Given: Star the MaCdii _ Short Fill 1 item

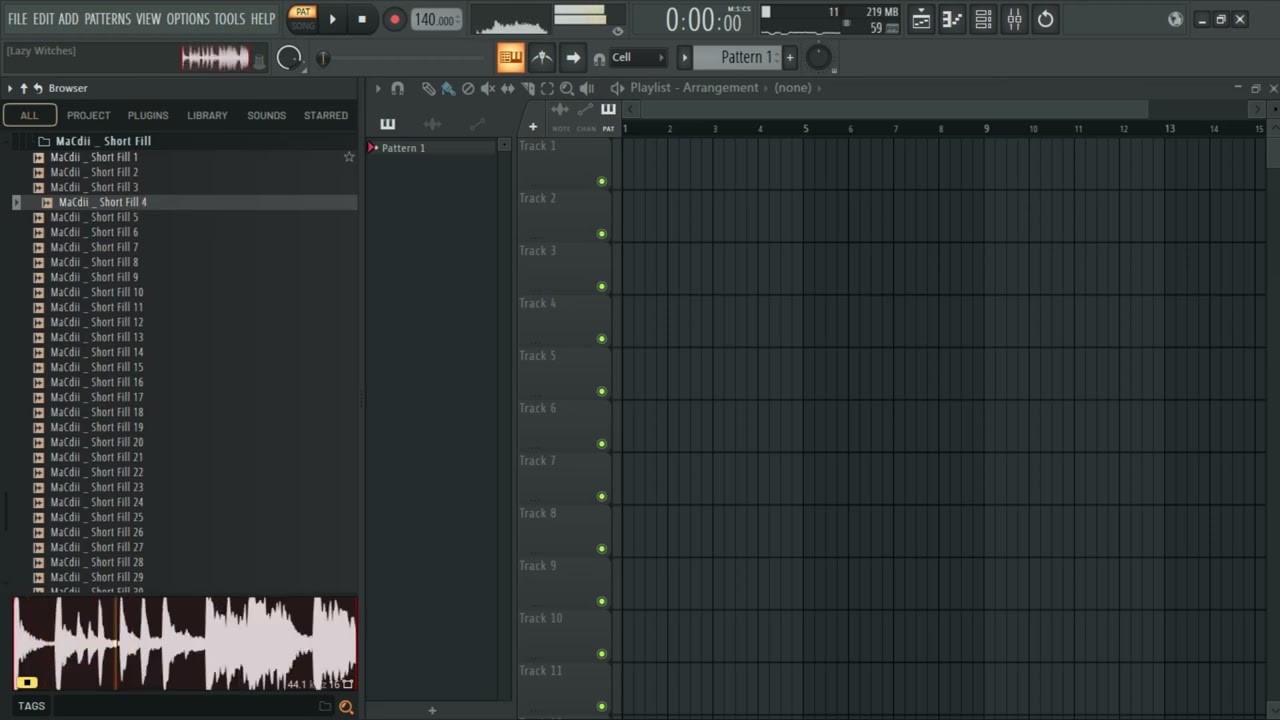Looking at the screenshot, I should (x=349, y=157).
